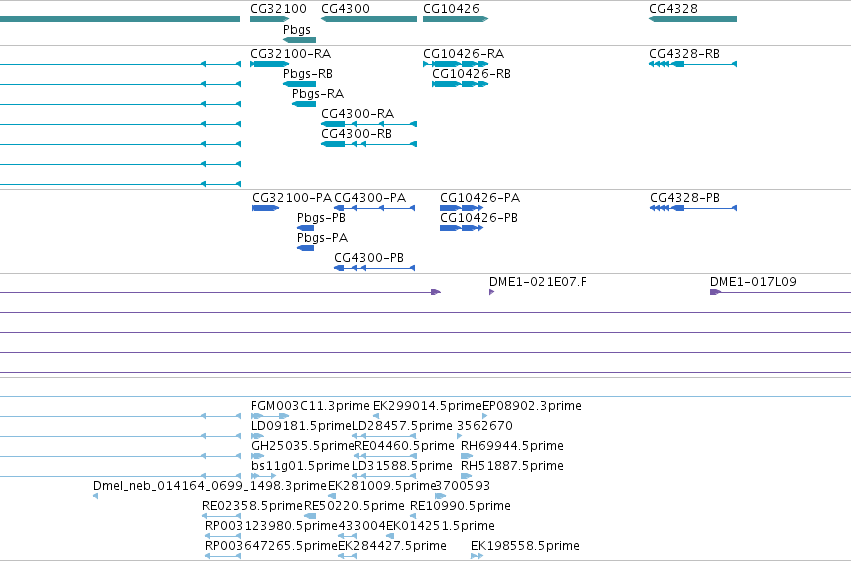Select protein Pbgs-PB label

(x=321, y=218)
